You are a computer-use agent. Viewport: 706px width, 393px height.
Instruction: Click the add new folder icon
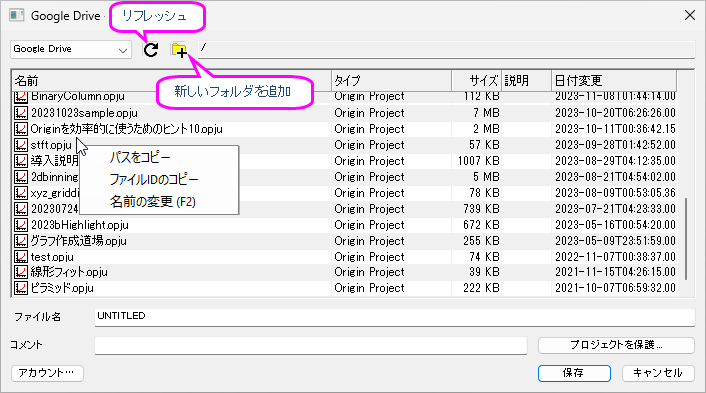pos(179,50)
